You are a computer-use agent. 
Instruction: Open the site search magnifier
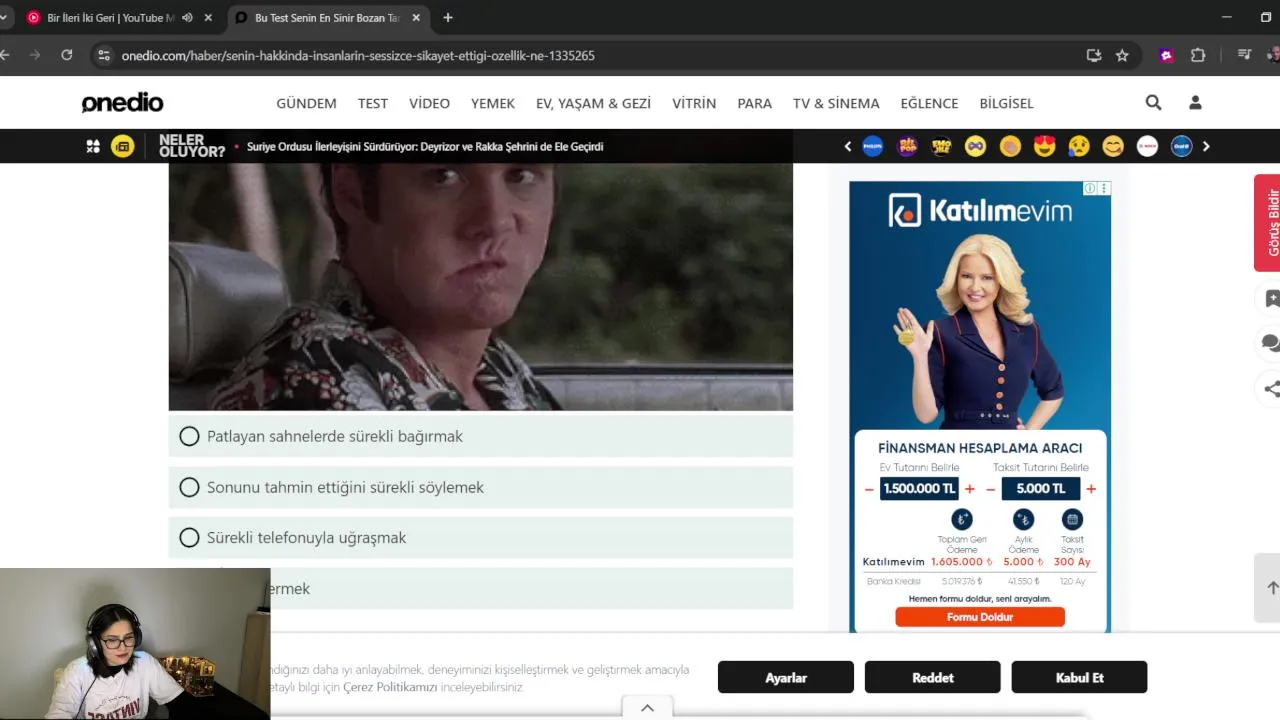coord(1153,102)
